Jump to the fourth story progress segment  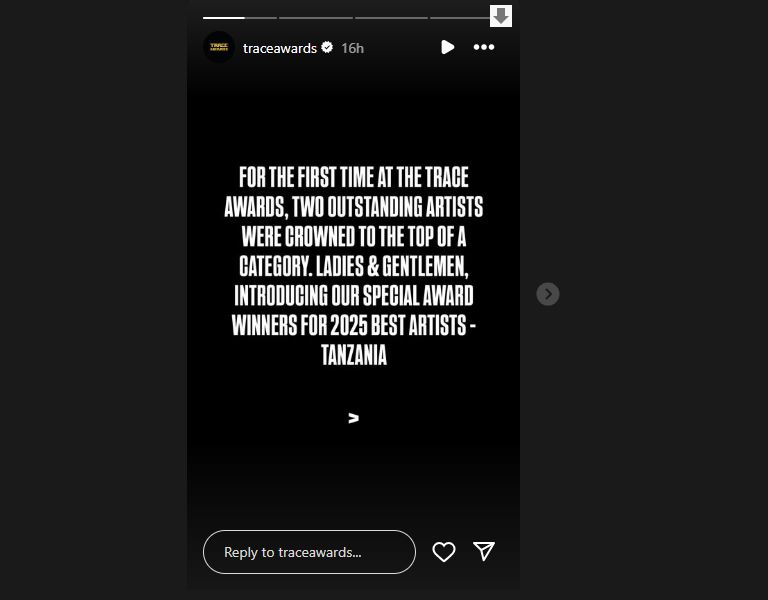pyautogui.click(x=460, y=18)
